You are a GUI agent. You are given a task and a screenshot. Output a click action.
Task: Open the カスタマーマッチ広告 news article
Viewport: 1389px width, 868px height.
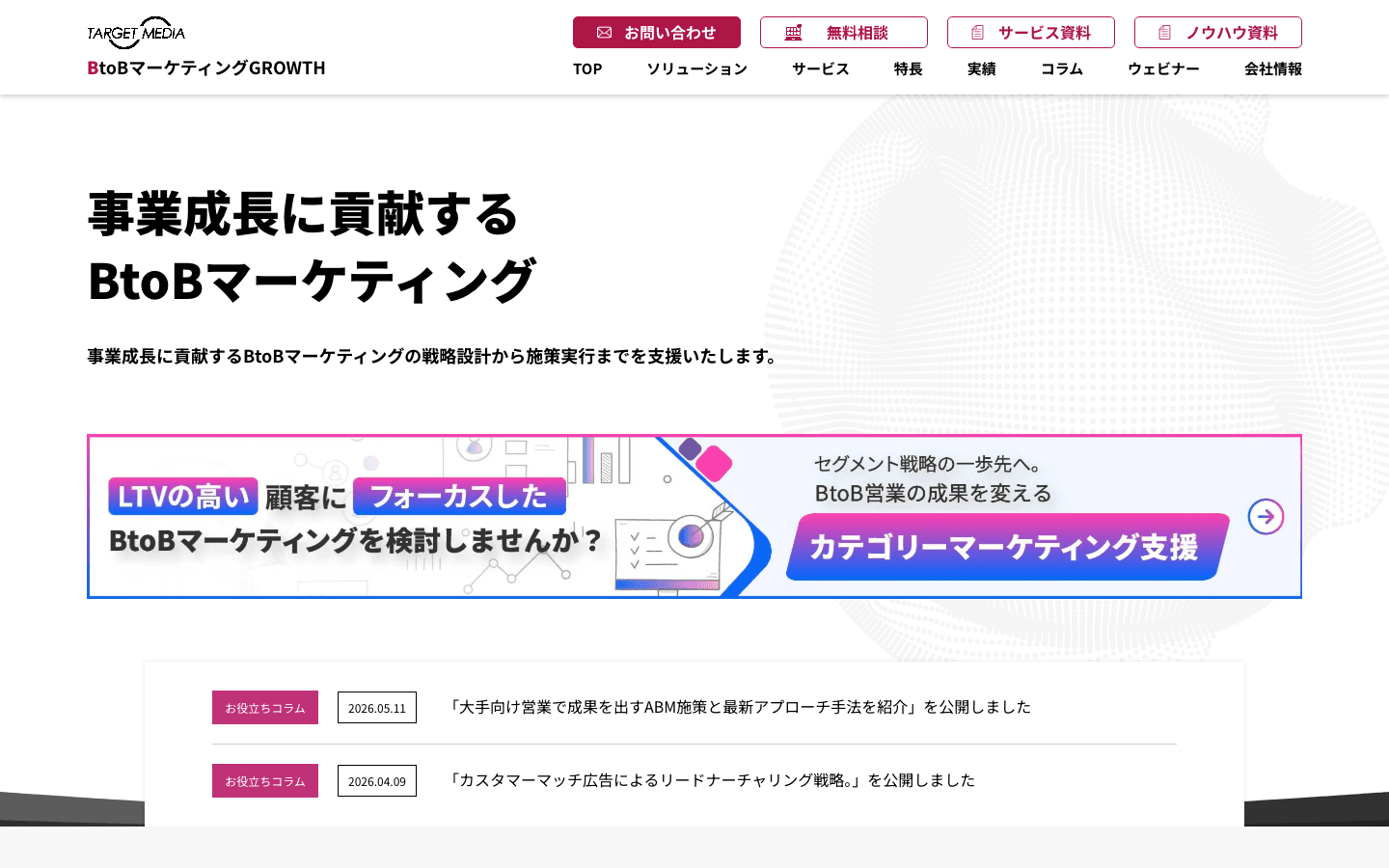711,780
